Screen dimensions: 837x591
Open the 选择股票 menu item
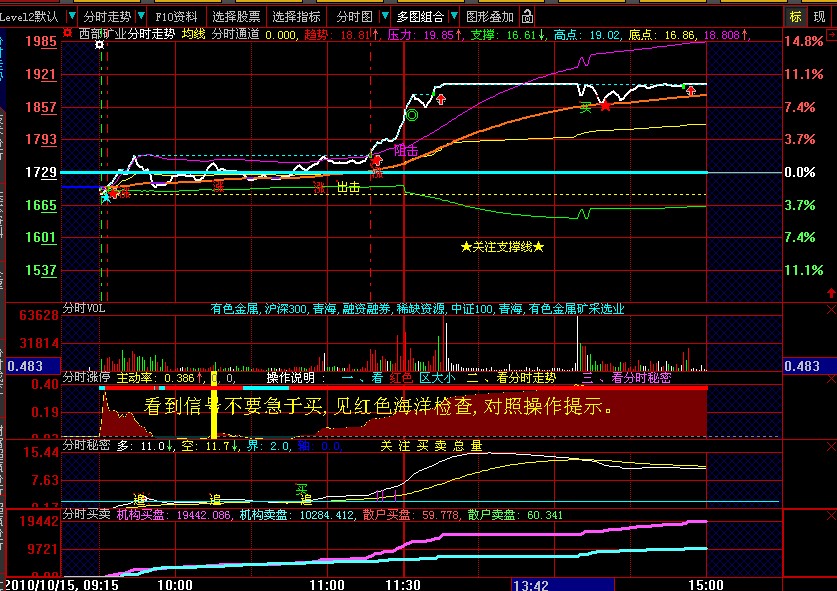point(236,17)
